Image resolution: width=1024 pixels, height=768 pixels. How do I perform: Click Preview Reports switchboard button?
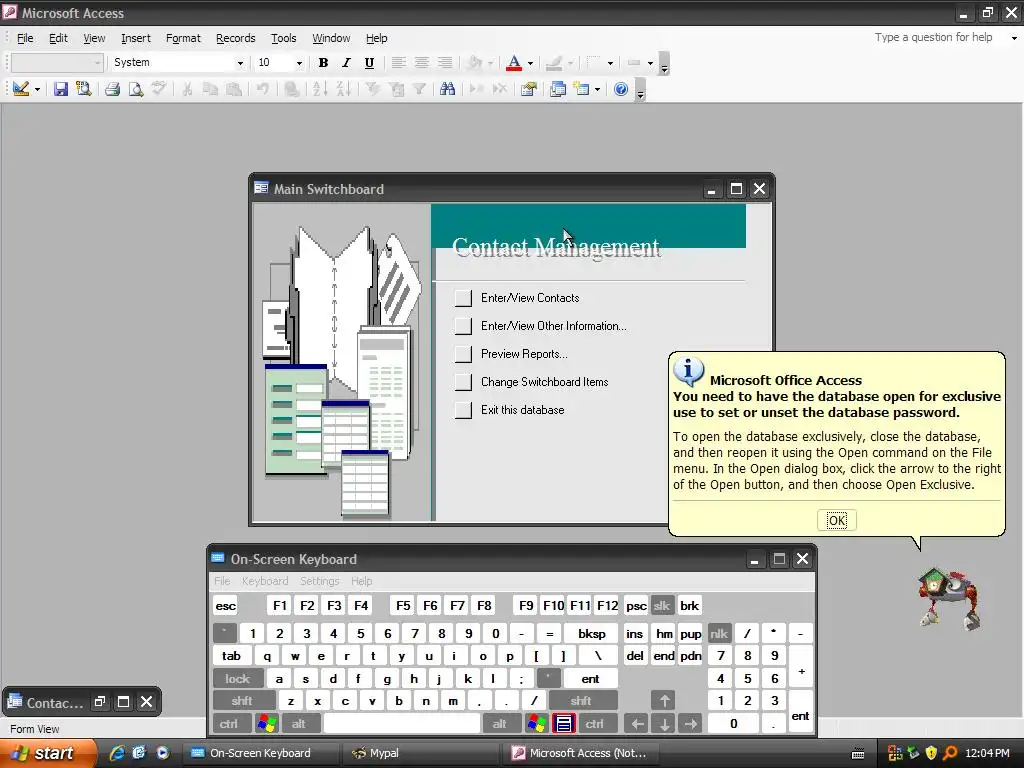coord(463,354)
